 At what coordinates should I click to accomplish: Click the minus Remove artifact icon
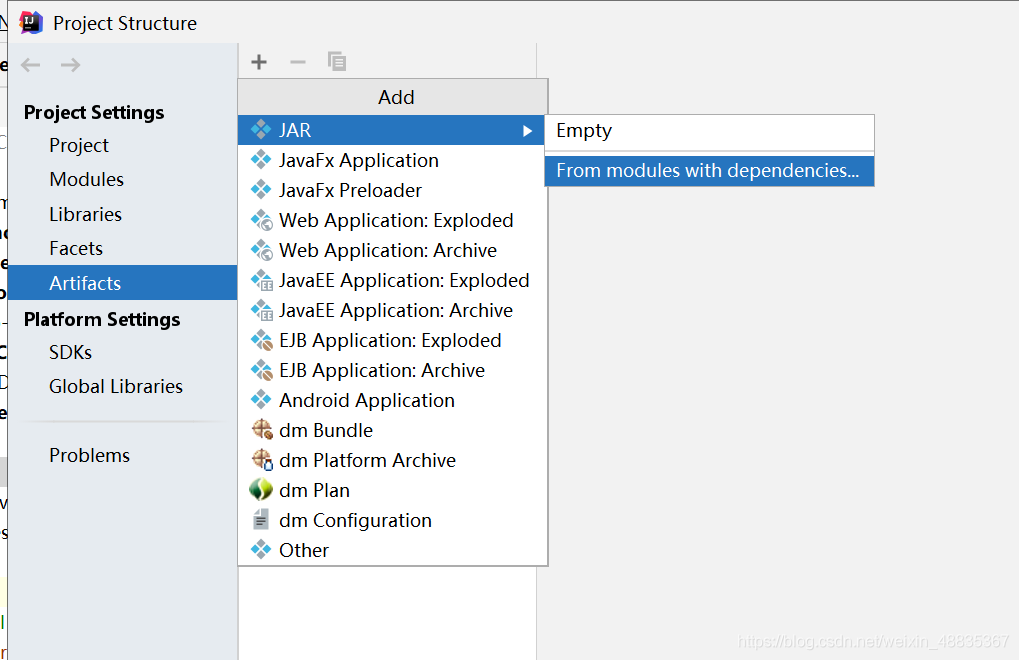[x=298, y=62]
